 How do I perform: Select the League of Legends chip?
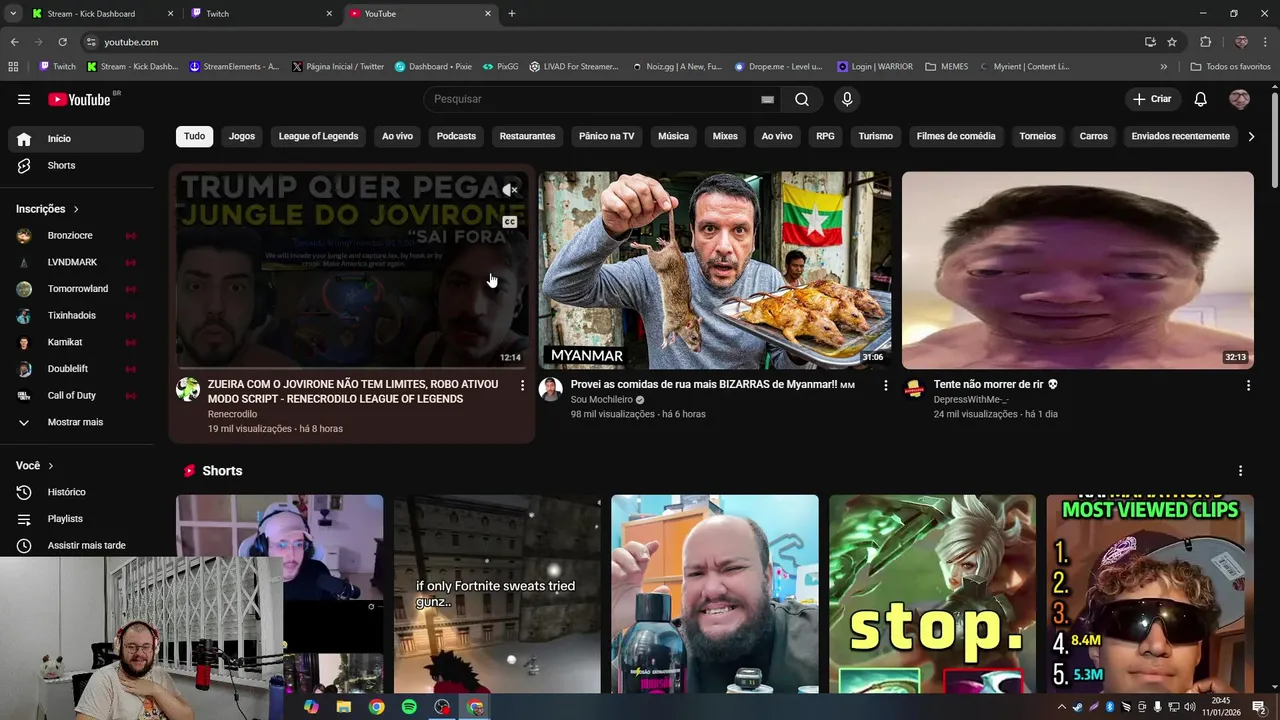318,136
